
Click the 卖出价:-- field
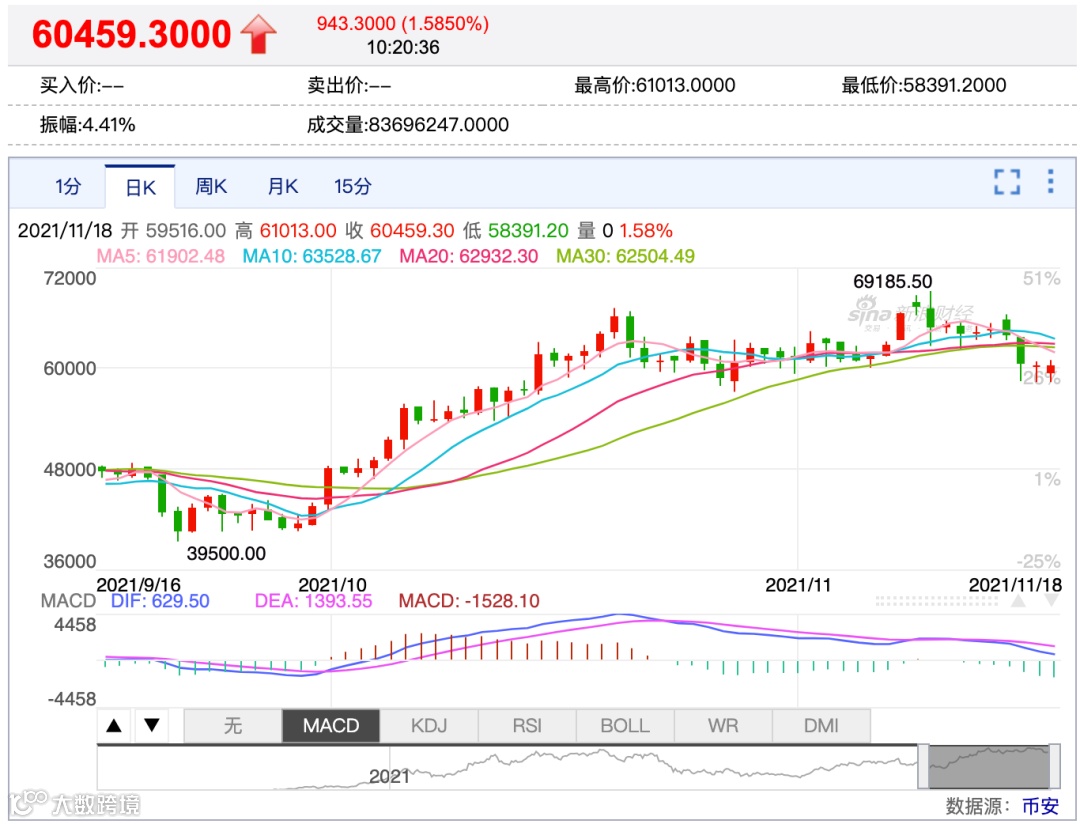point(349,85)
